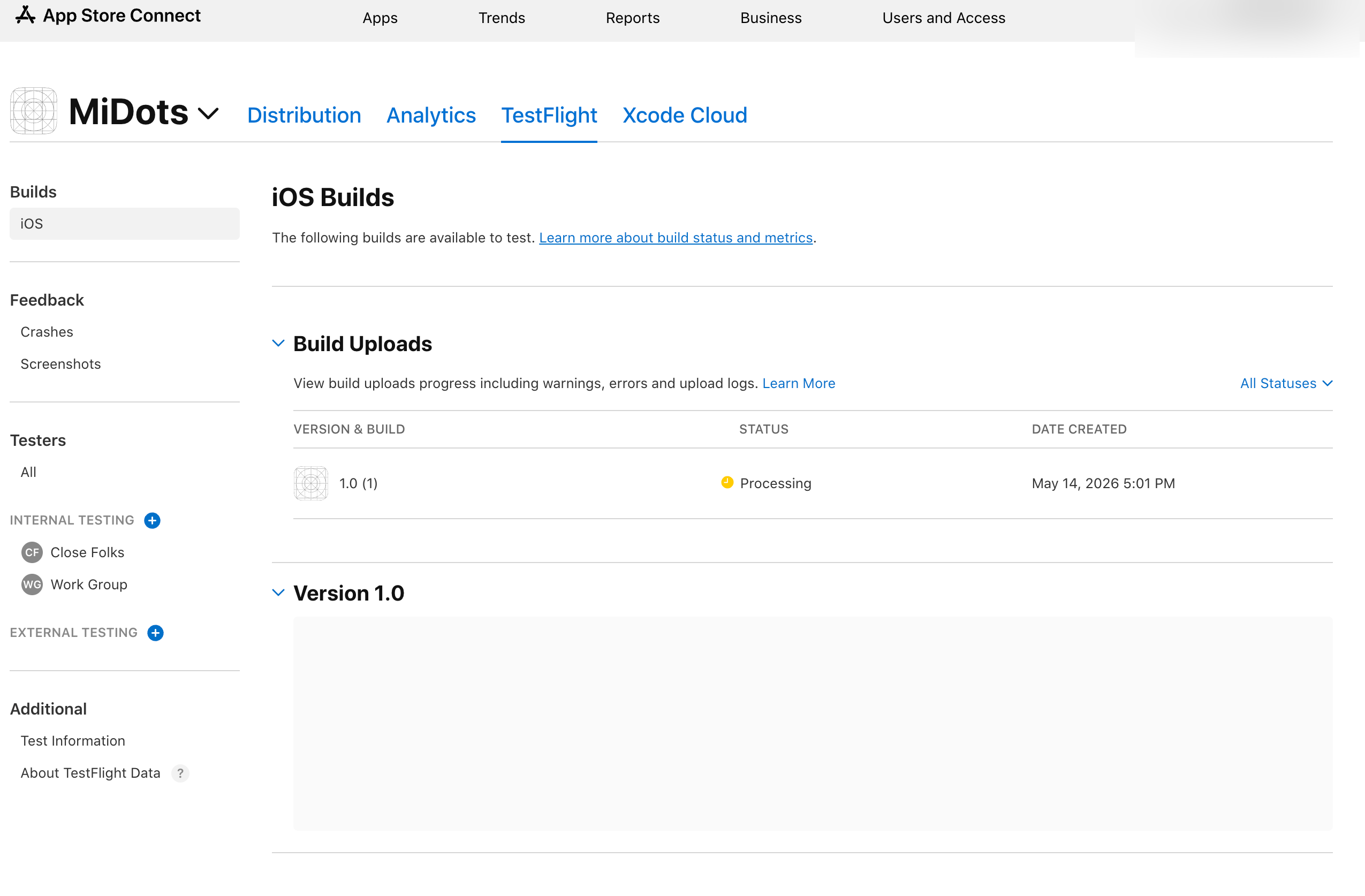Go to Trends in top navigation
The width and height of the screenshot is (1365, 896).
click(x=502, y=18)
